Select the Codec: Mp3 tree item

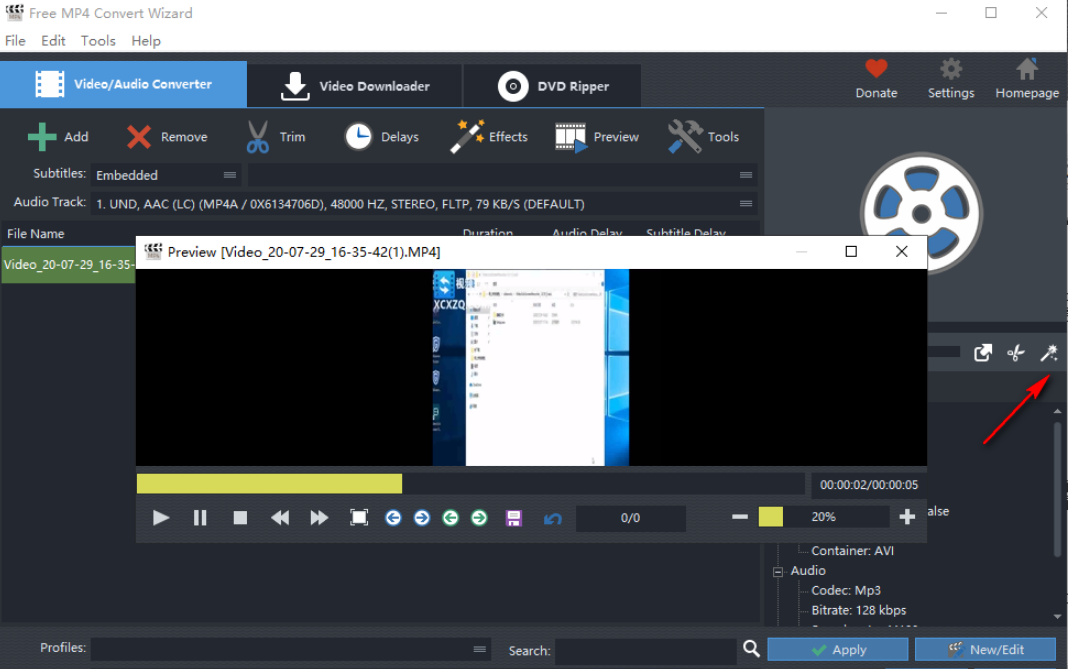(x=846, y=590)
